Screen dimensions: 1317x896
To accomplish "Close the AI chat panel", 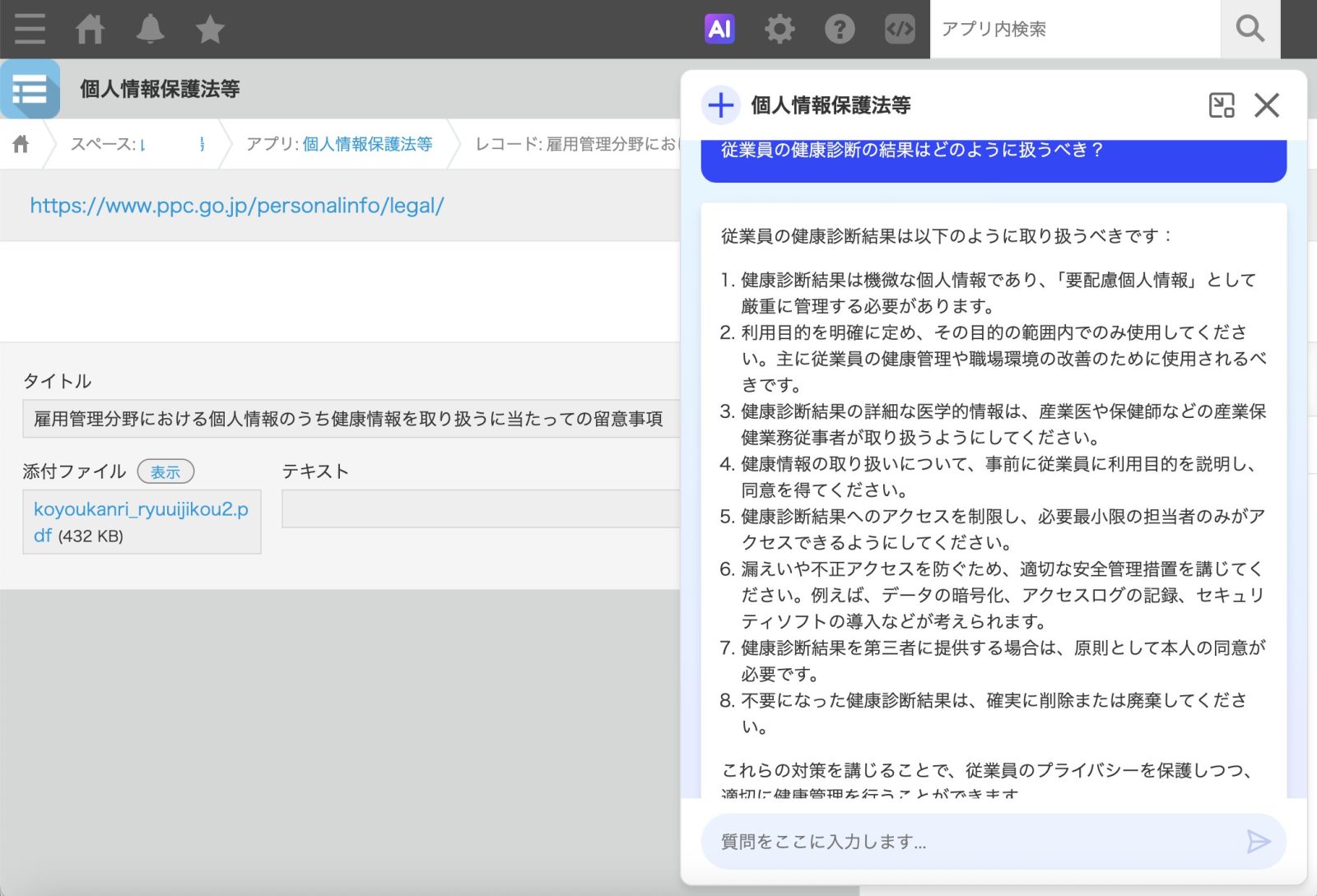I will [x=1267, y=105].
